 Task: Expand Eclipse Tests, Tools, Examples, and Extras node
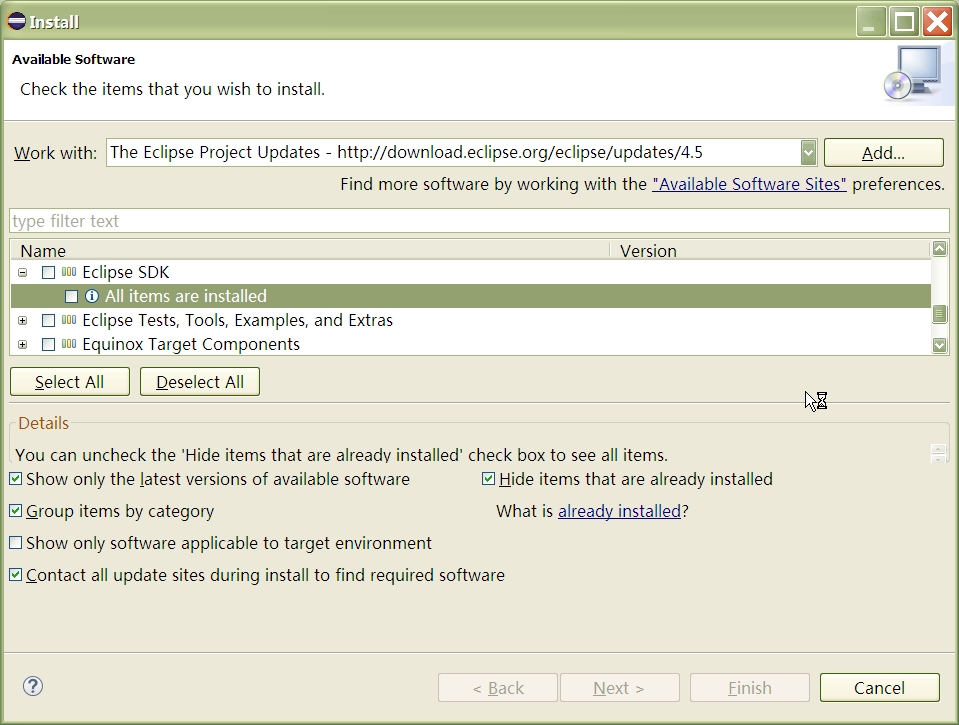tap(23, 321)
